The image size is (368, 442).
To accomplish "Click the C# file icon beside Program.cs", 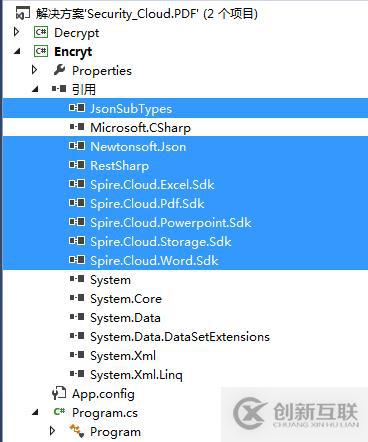I will click(x=59, y=412).
